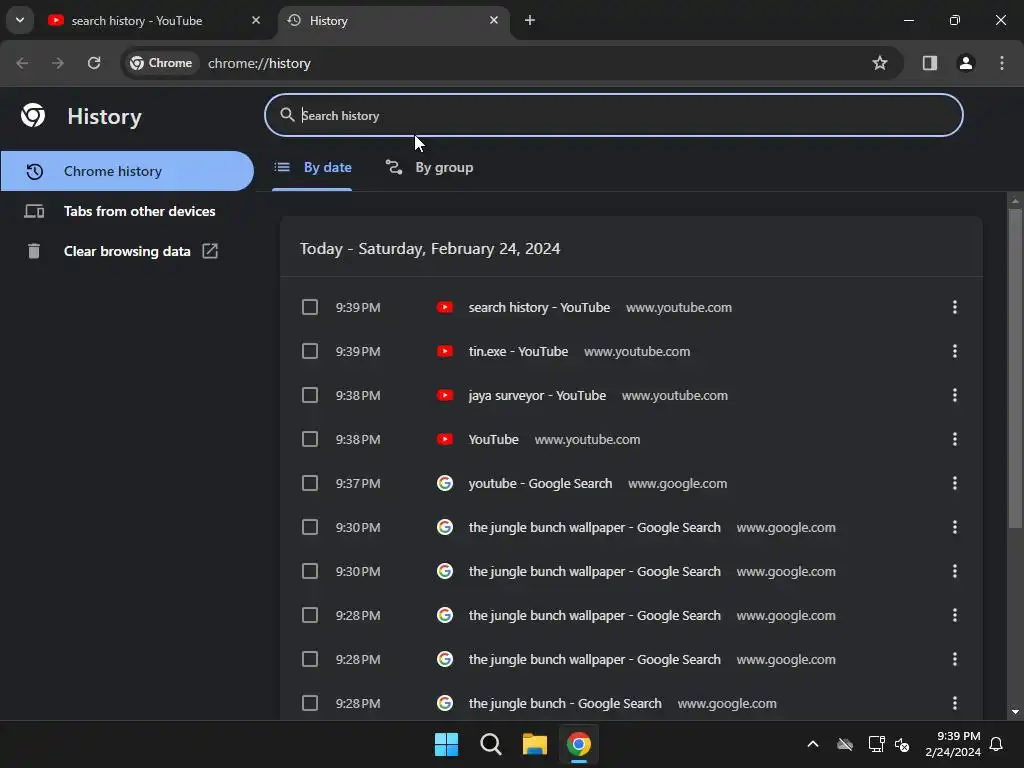Screen dimensions: 1024x768
Task: Open Clear browsing data
Action: (x=127, y=251)
